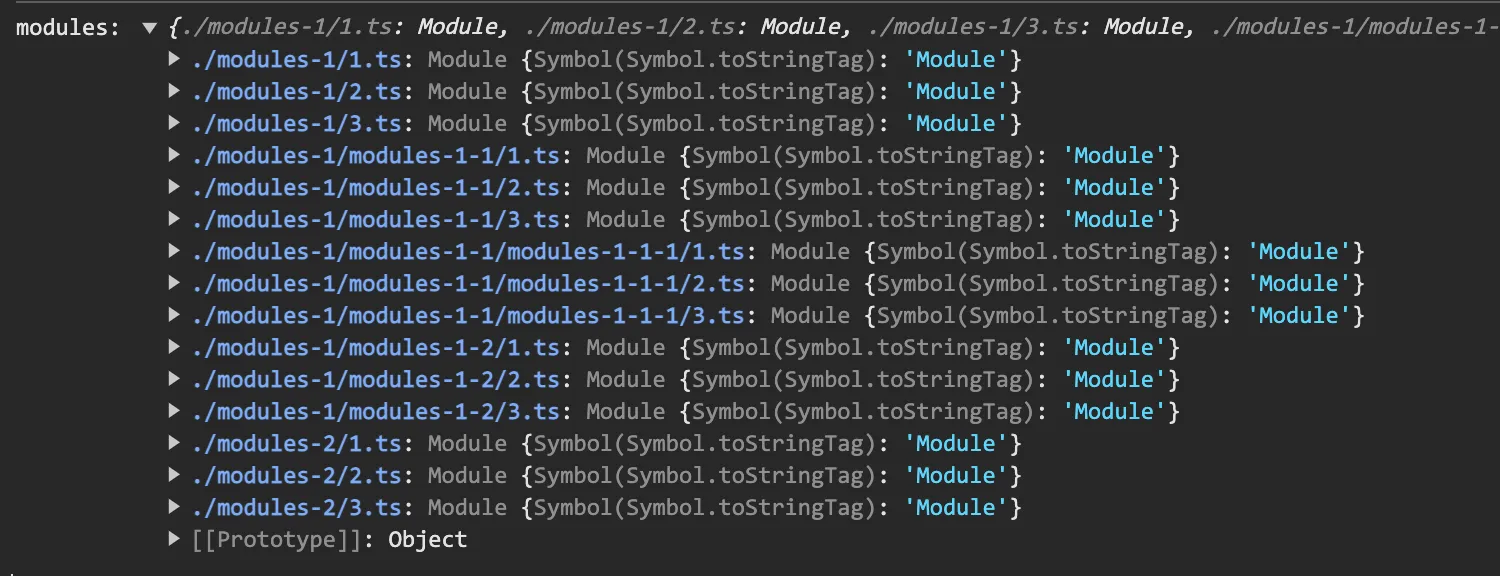Click the 'Module' string value for ./modules-2/1.ts
Screen dimensions: 1500x576
957,444
